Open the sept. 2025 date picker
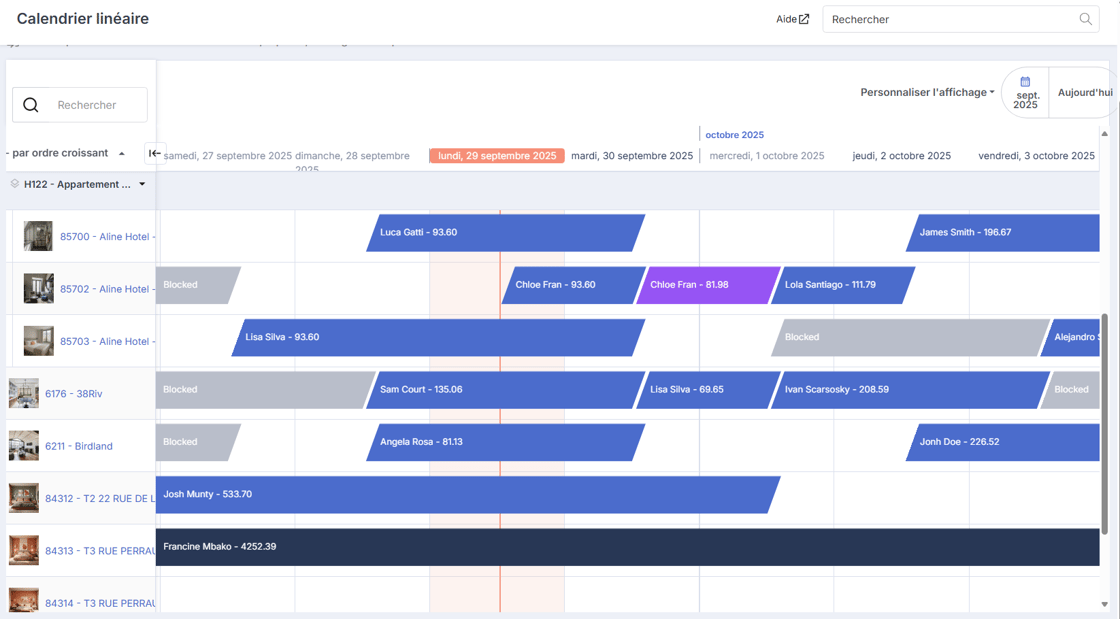Screen dimensions: 1120x619 click(1025, 93)
